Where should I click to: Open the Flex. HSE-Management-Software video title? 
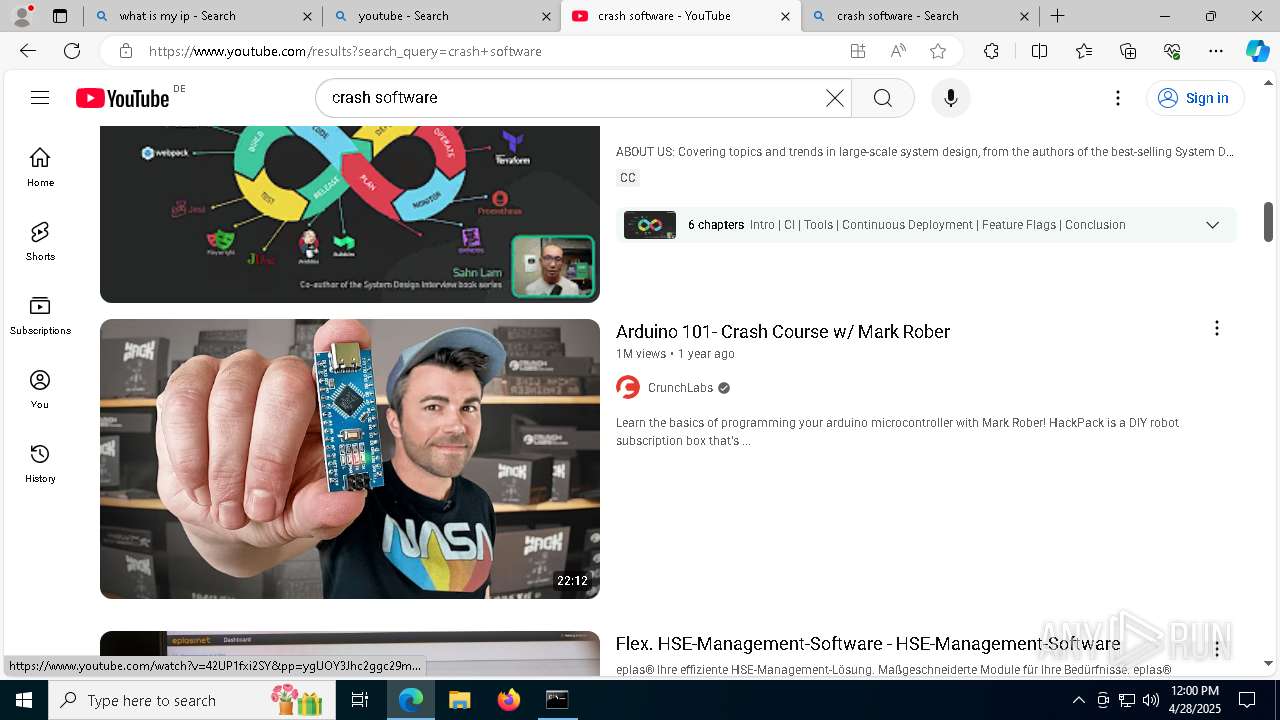[x=868, y=643]
